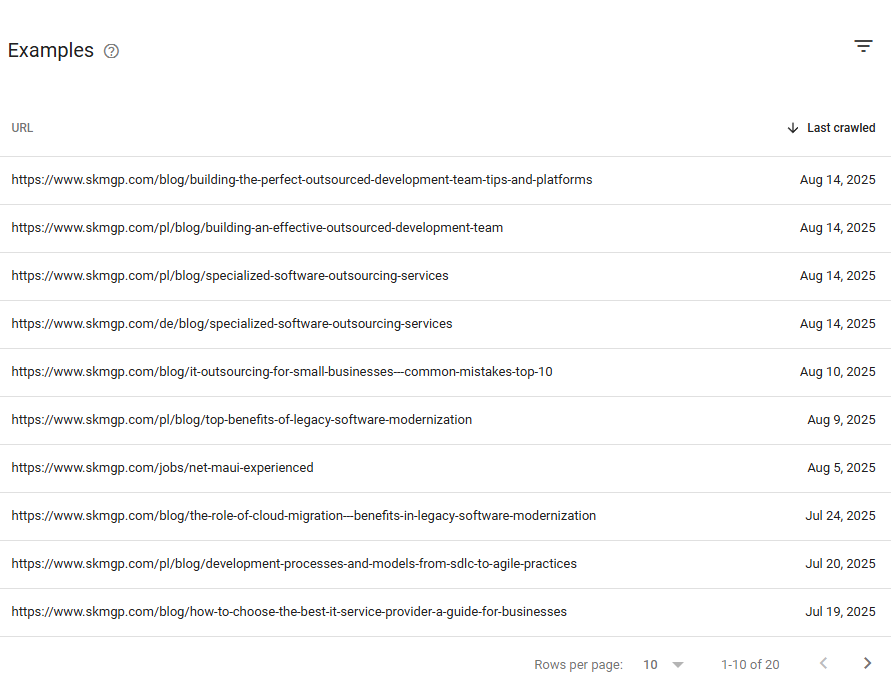Click the dropdown arrow beside the 10 value
Screen dimensions: 891x687
tap(678, 664)
